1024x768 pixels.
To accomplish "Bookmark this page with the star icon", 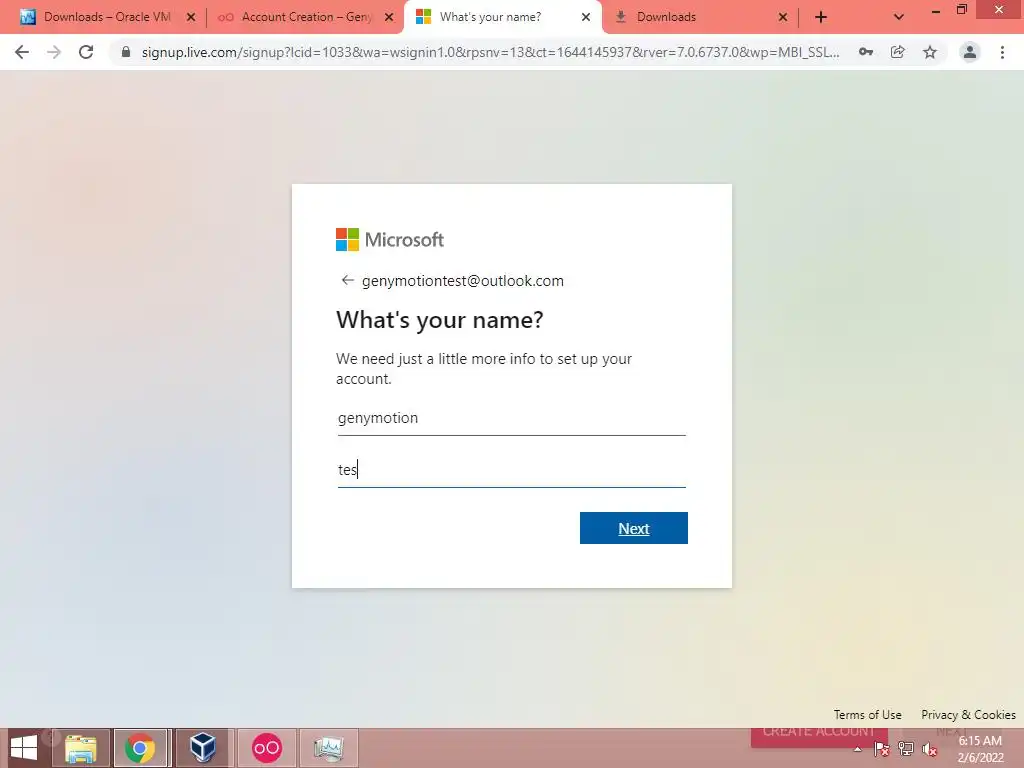I will 930,52.
